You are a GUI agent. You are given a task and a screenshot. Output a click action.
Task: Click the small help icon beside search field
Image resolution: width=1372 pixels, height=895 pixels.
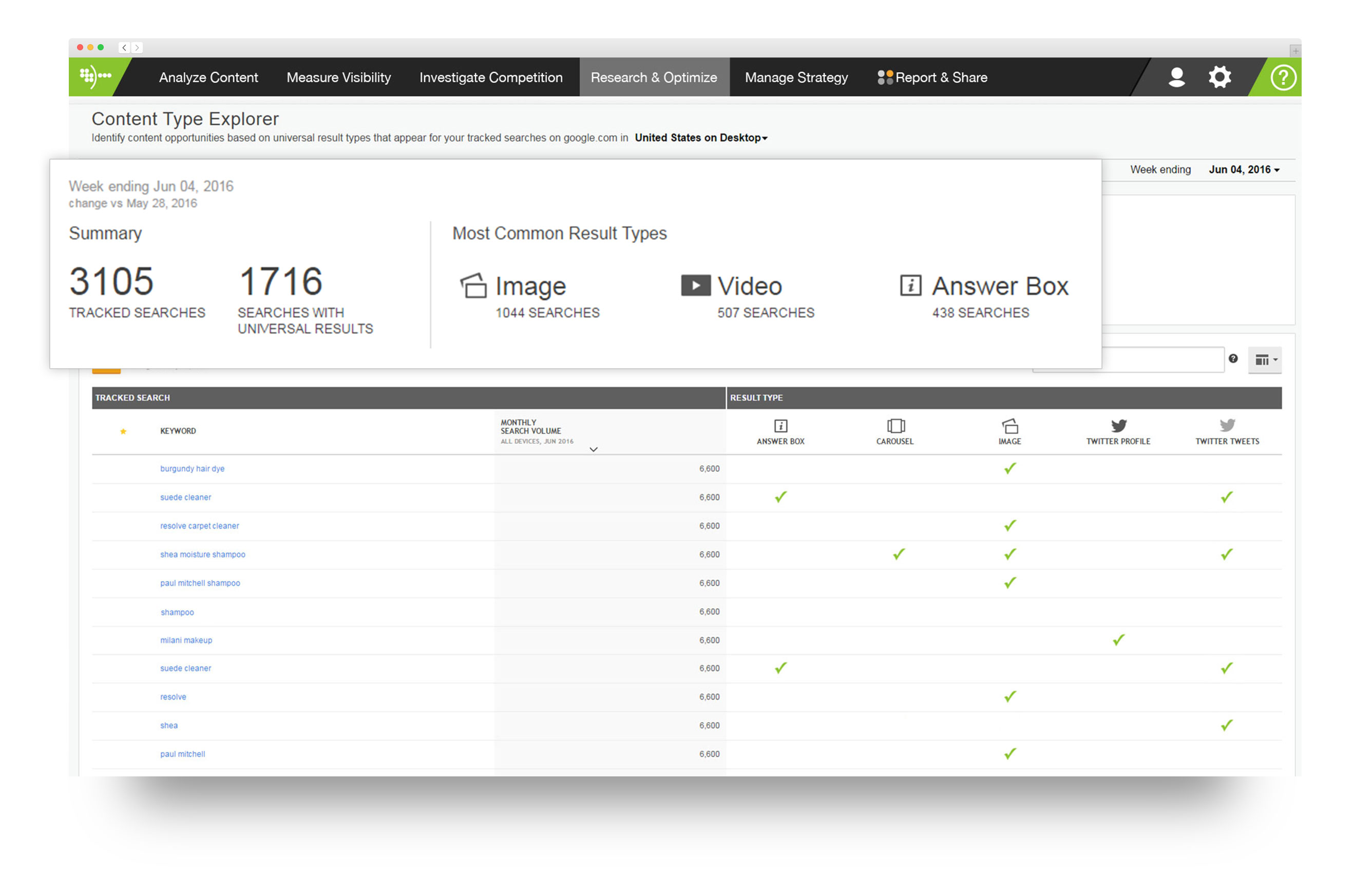click(x=1233, y=358)
